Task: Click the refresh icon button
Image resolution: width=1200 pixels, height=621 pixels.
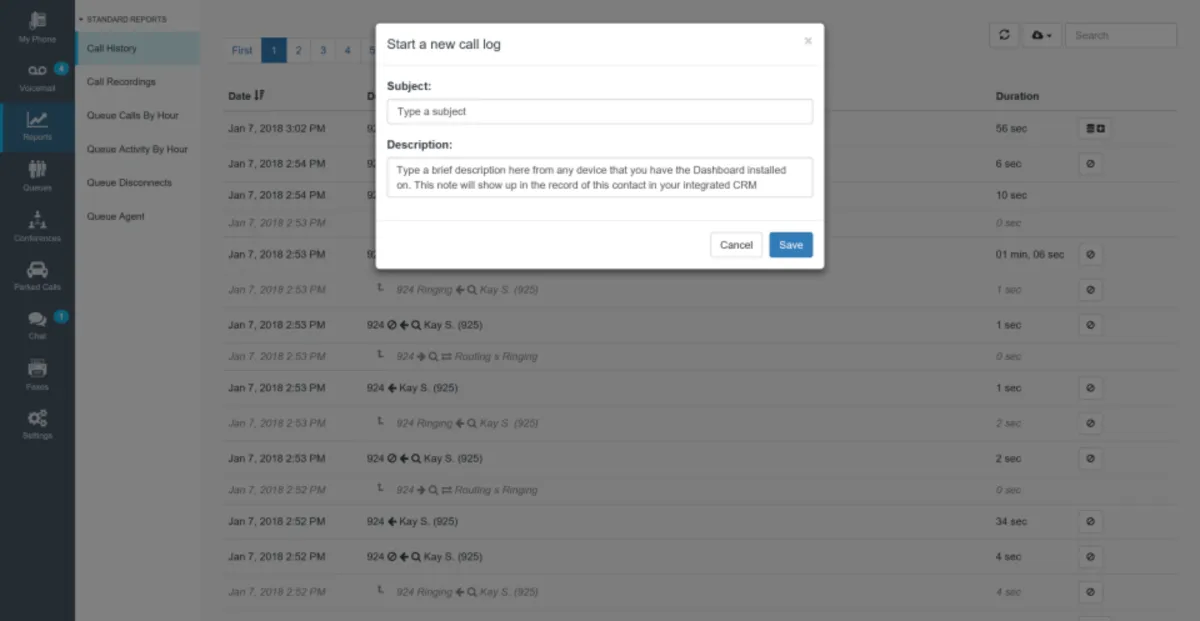Action: click(x=1004, y=35)
